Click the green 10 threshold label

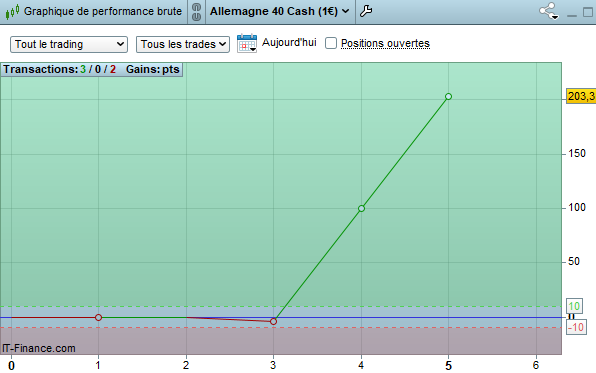tap(574, 306)
